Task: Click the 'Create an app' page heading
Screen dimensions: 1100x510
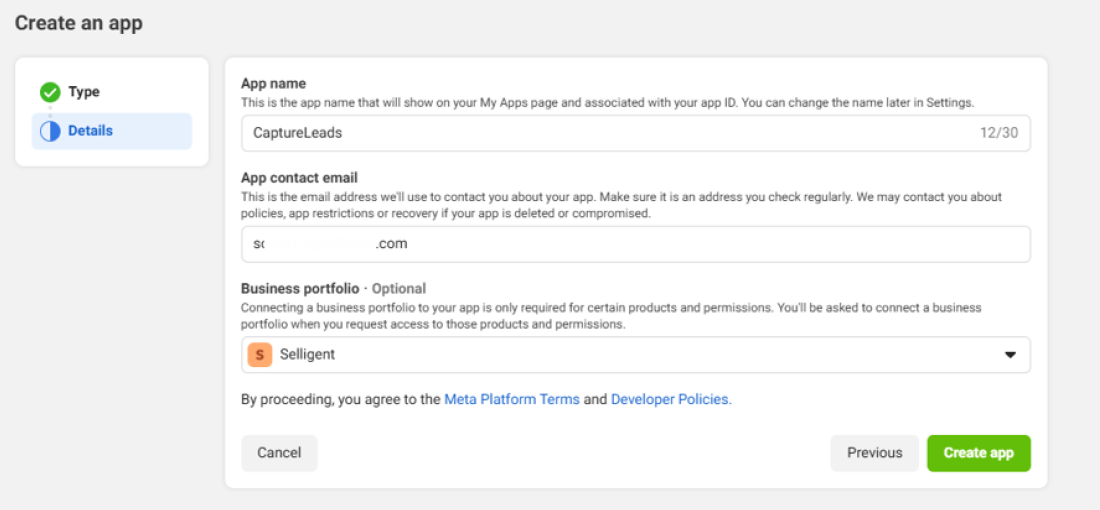Action: [x=79, y=23]
